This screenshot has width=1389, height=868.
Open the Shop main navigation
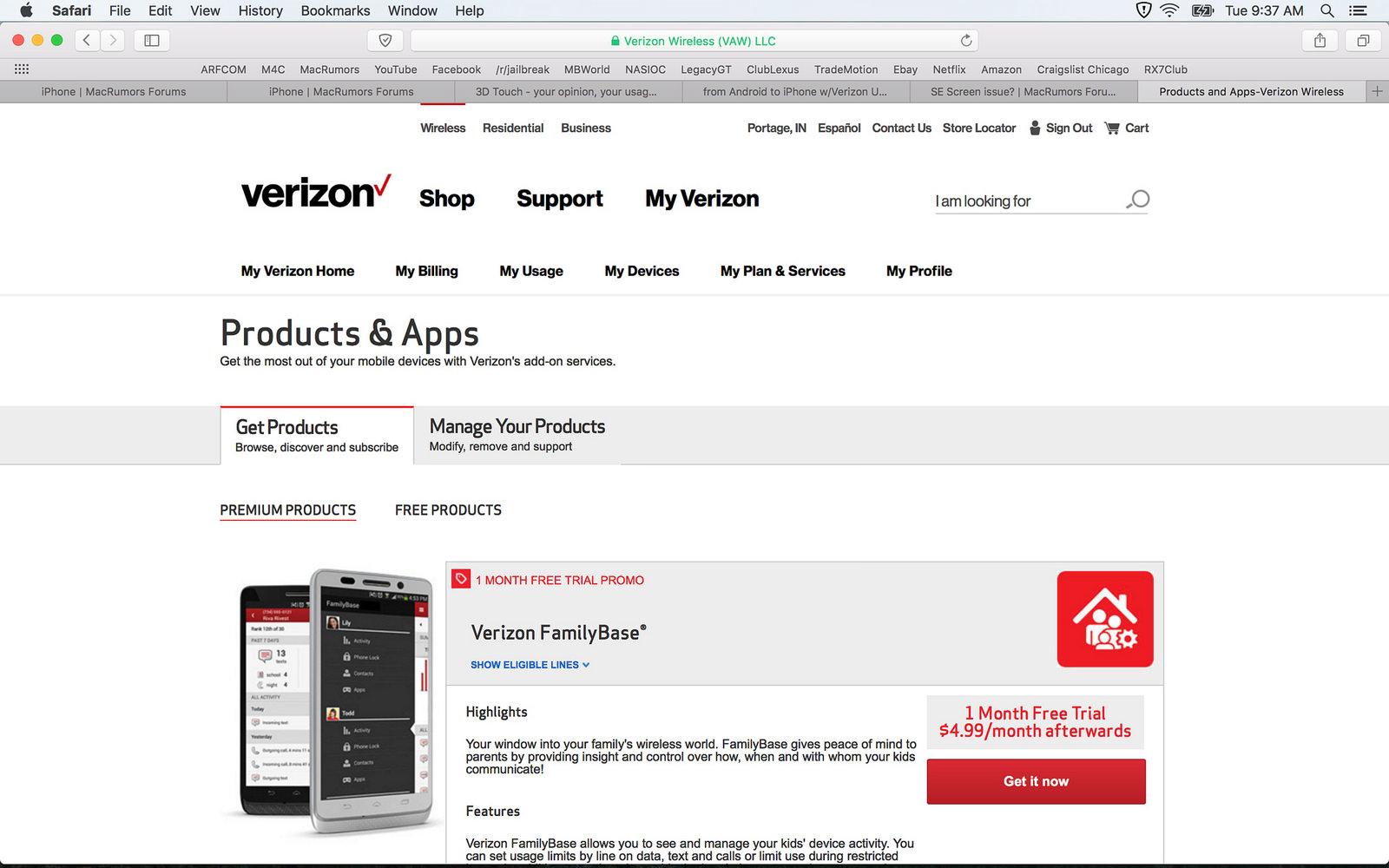447,199
